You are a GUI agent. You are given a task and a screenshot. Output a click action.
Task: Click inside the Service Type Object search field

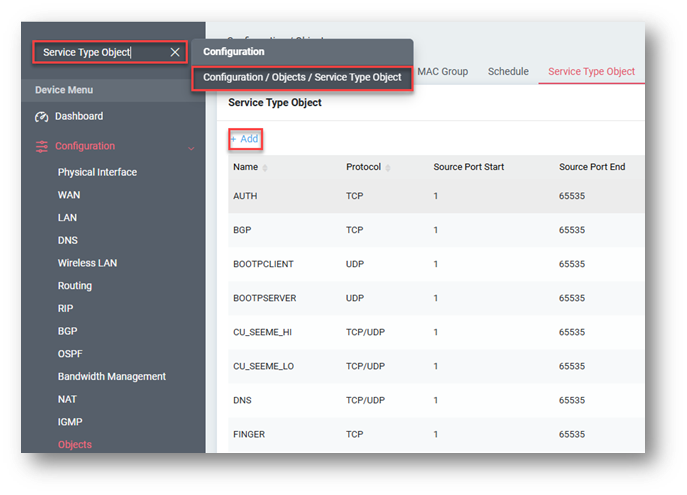pos(98,52)
